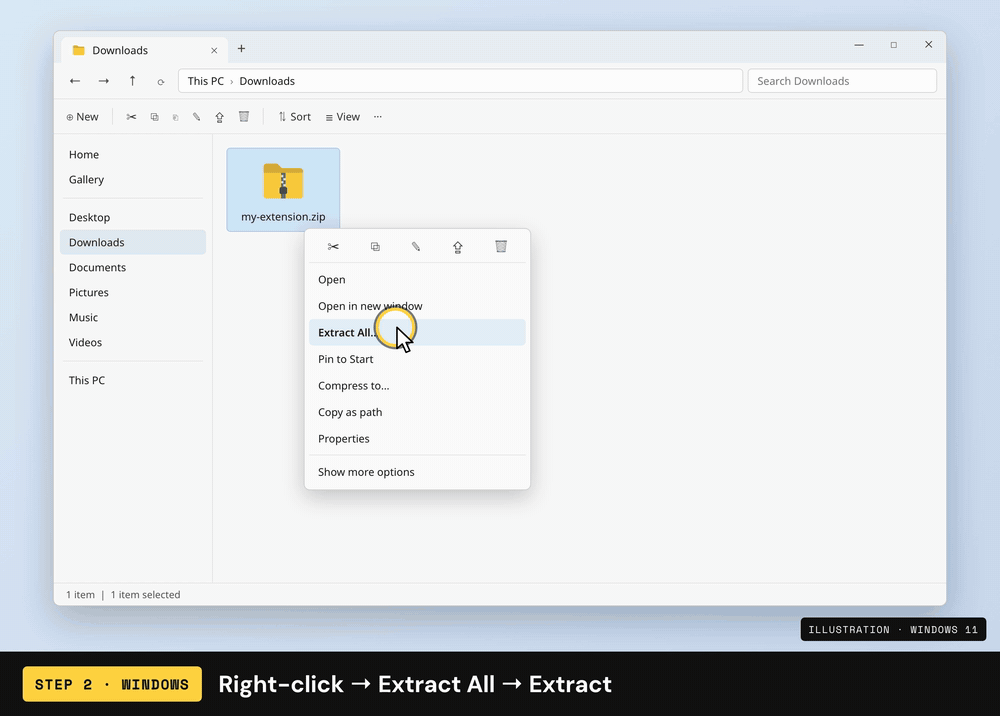Switch to the Downloads tab
Screen dimensions: 1000x716
[143, 50]
